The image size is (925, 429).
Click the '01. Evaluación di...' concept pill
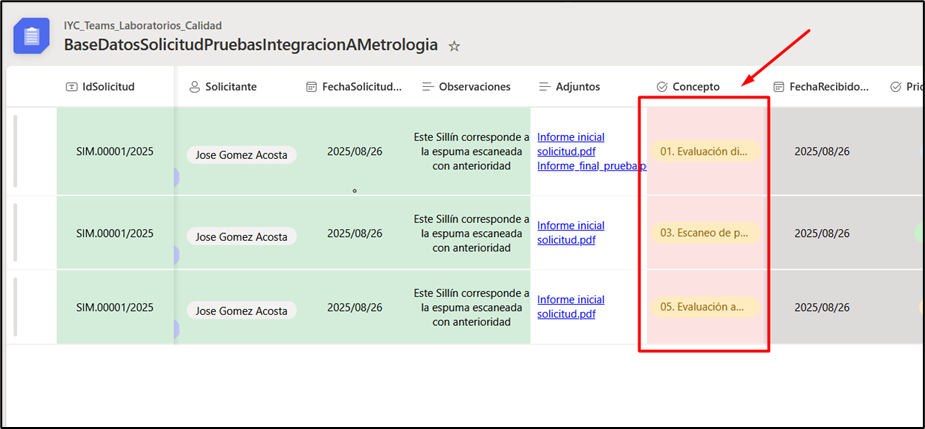[x=704, y=152]
